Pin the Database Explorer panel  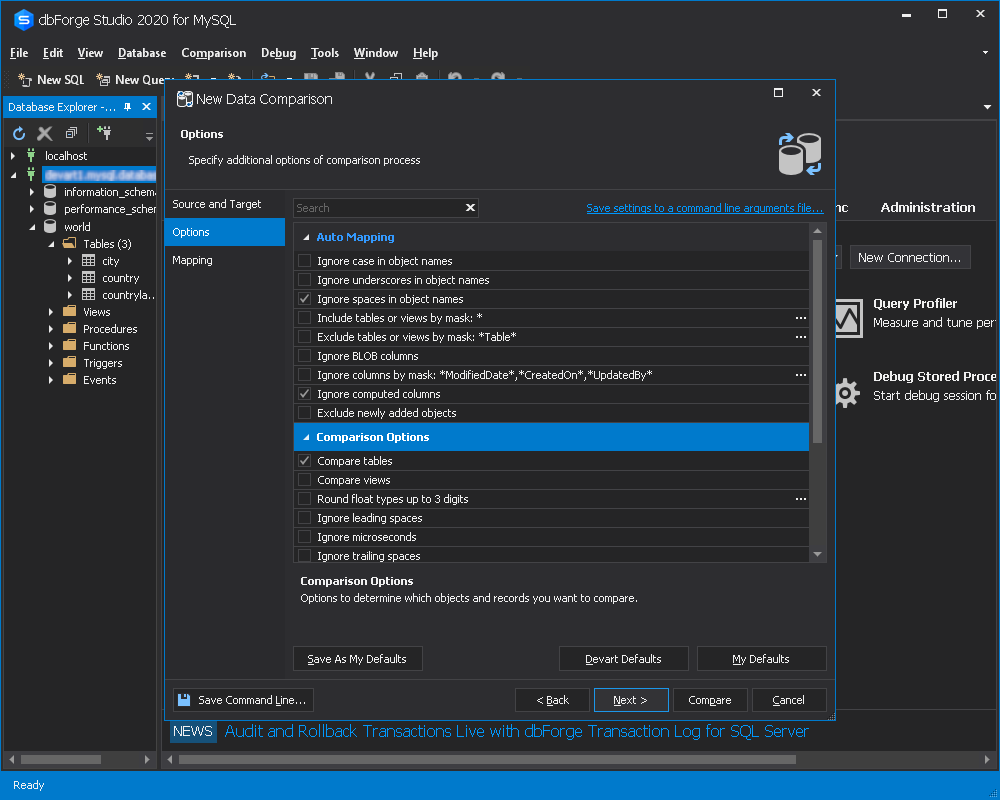click(x=128, y=107)
